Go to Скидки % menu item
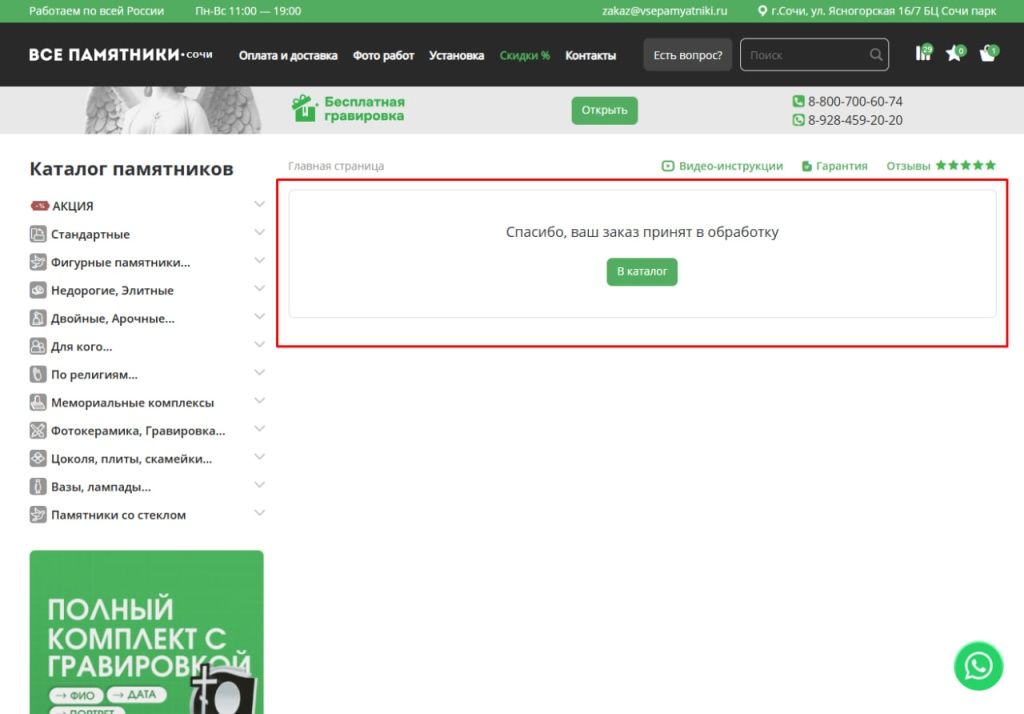Image resolution: width=1024 pixels, height=714 pixels. [x=525, y=56]
